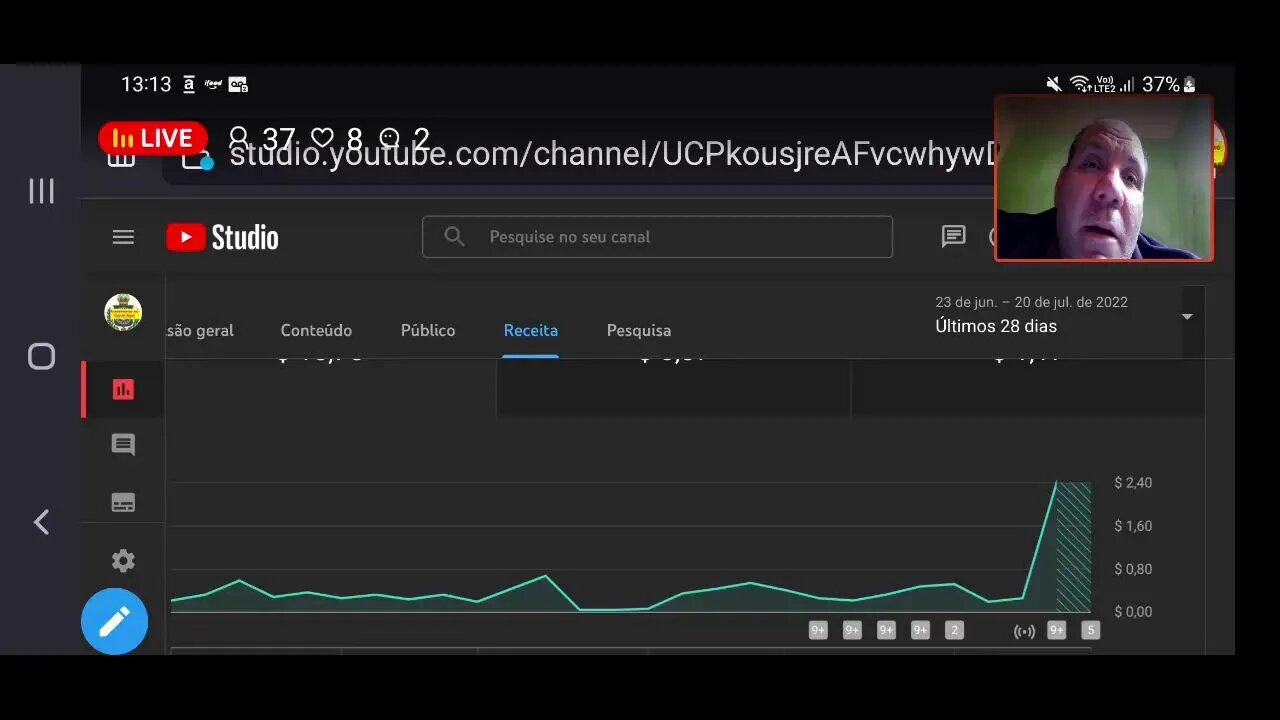
Task: Open the feedback message icon beside the search field
Action: point(953,237)
